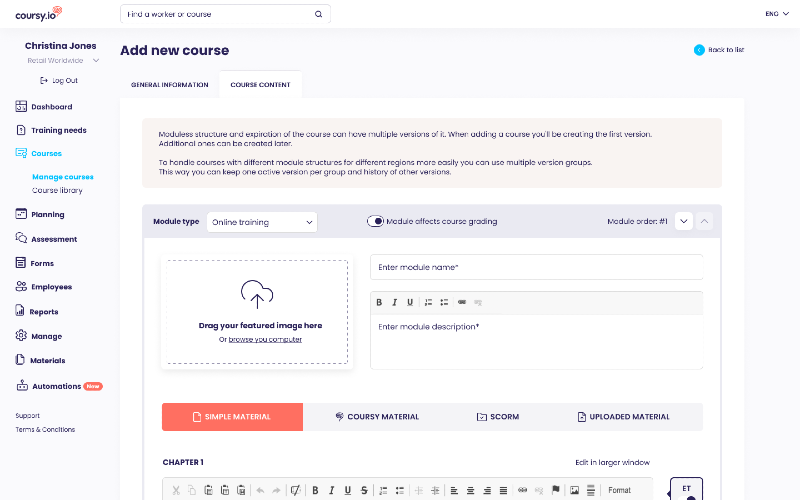800x500 pixels.
Task: Move module order up with chevron
Action: coord(704,221)
